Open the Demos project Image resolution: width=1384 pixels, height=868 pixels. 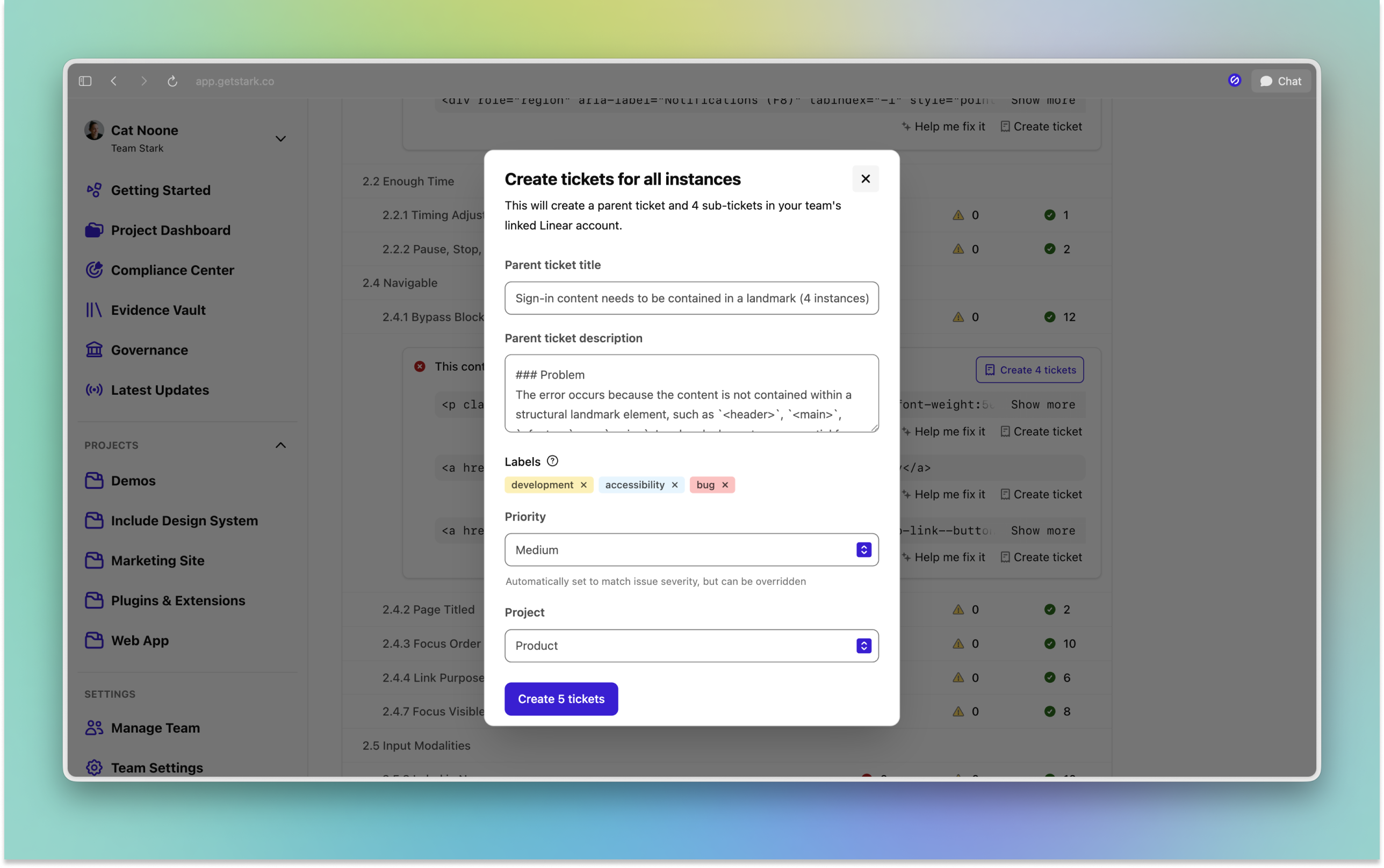(133, 481)
